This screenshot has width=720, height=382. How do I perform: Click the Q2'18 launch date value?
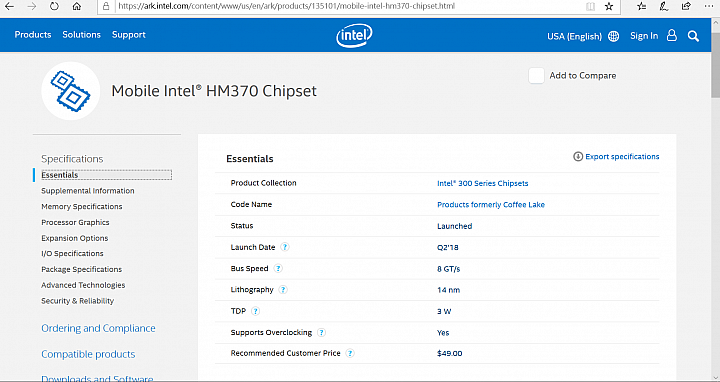(448, 247)
